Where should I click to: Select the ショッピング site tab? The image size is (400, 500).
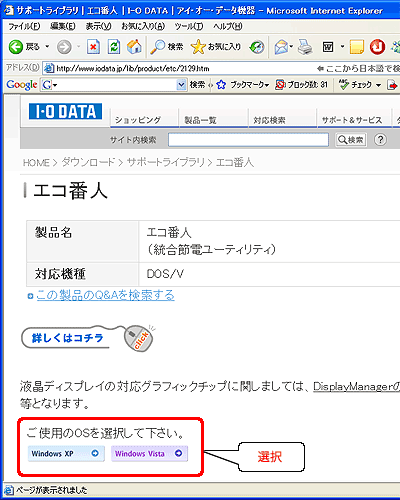pyautogui.click(x=138, y=120)
